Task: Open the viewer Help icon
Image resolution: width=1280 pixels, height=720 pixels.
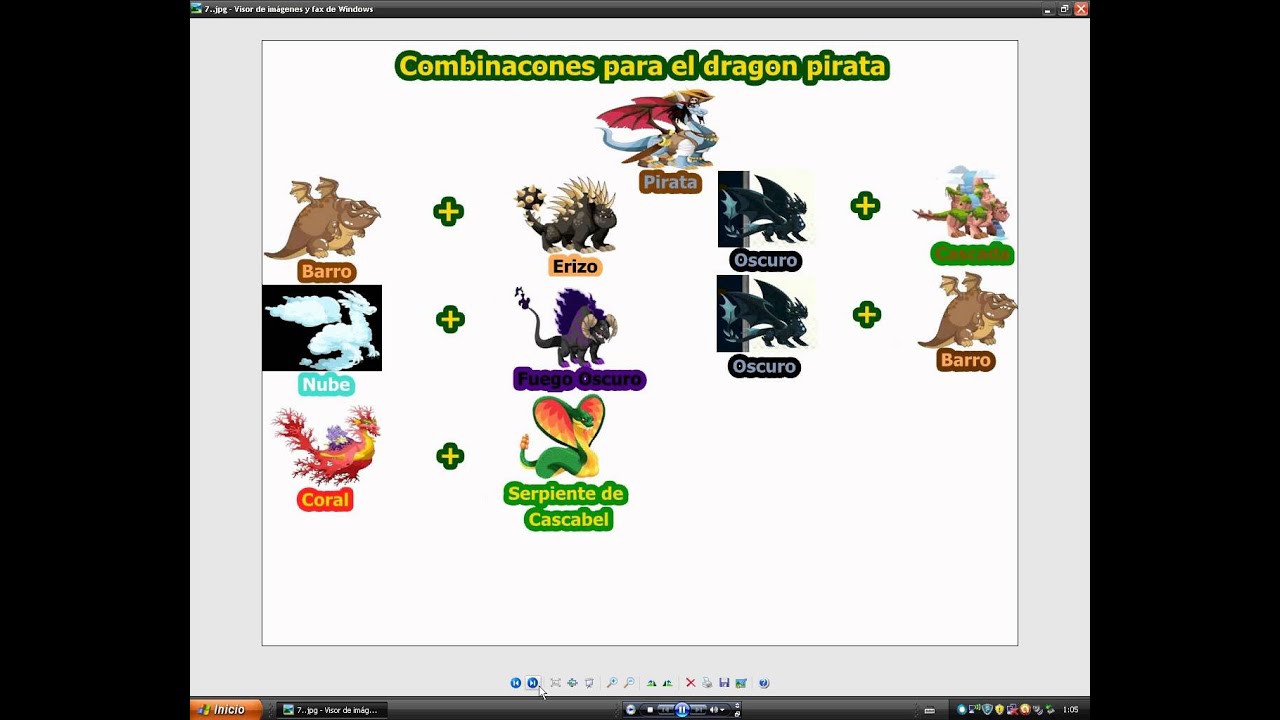Action: [764, 683]
